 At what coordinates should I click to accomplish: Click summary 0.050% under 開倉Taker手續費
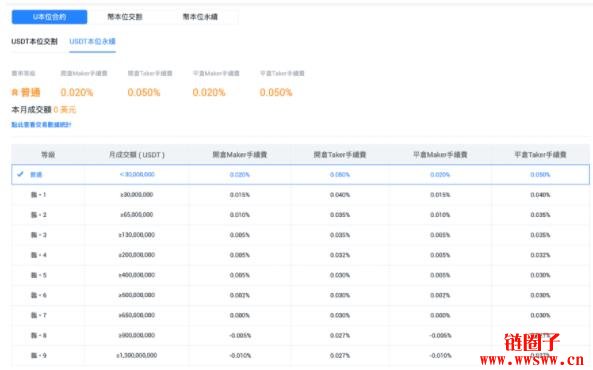(x=144, y=92)
